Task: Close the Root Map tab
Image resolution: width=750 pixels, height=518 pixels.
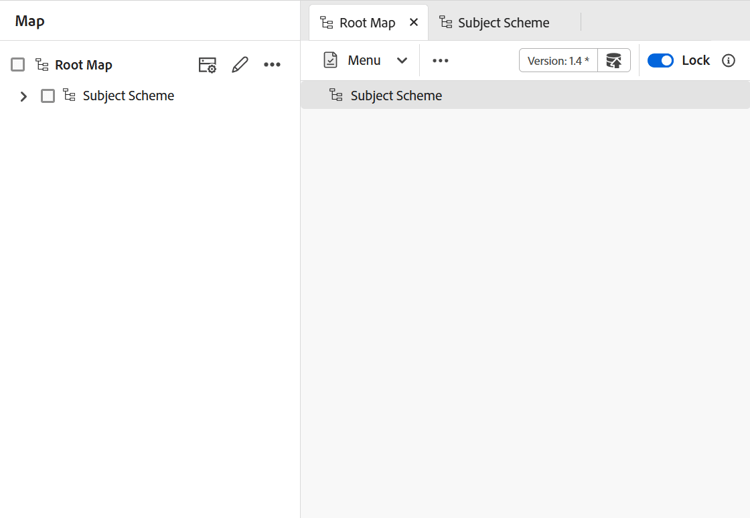Action: tap(414, 22)
